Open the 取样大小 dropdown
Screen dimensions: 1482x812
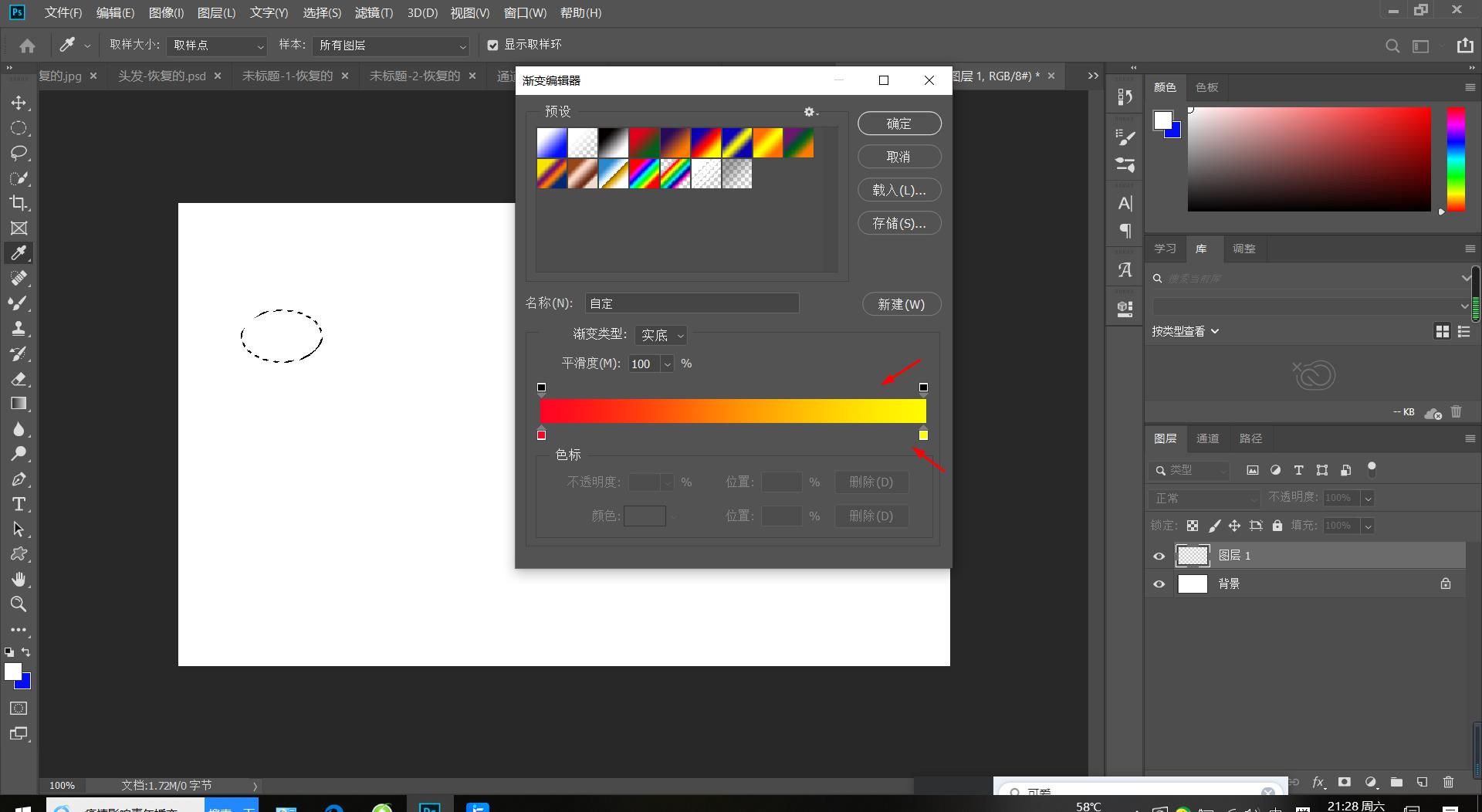pos(217,46)
